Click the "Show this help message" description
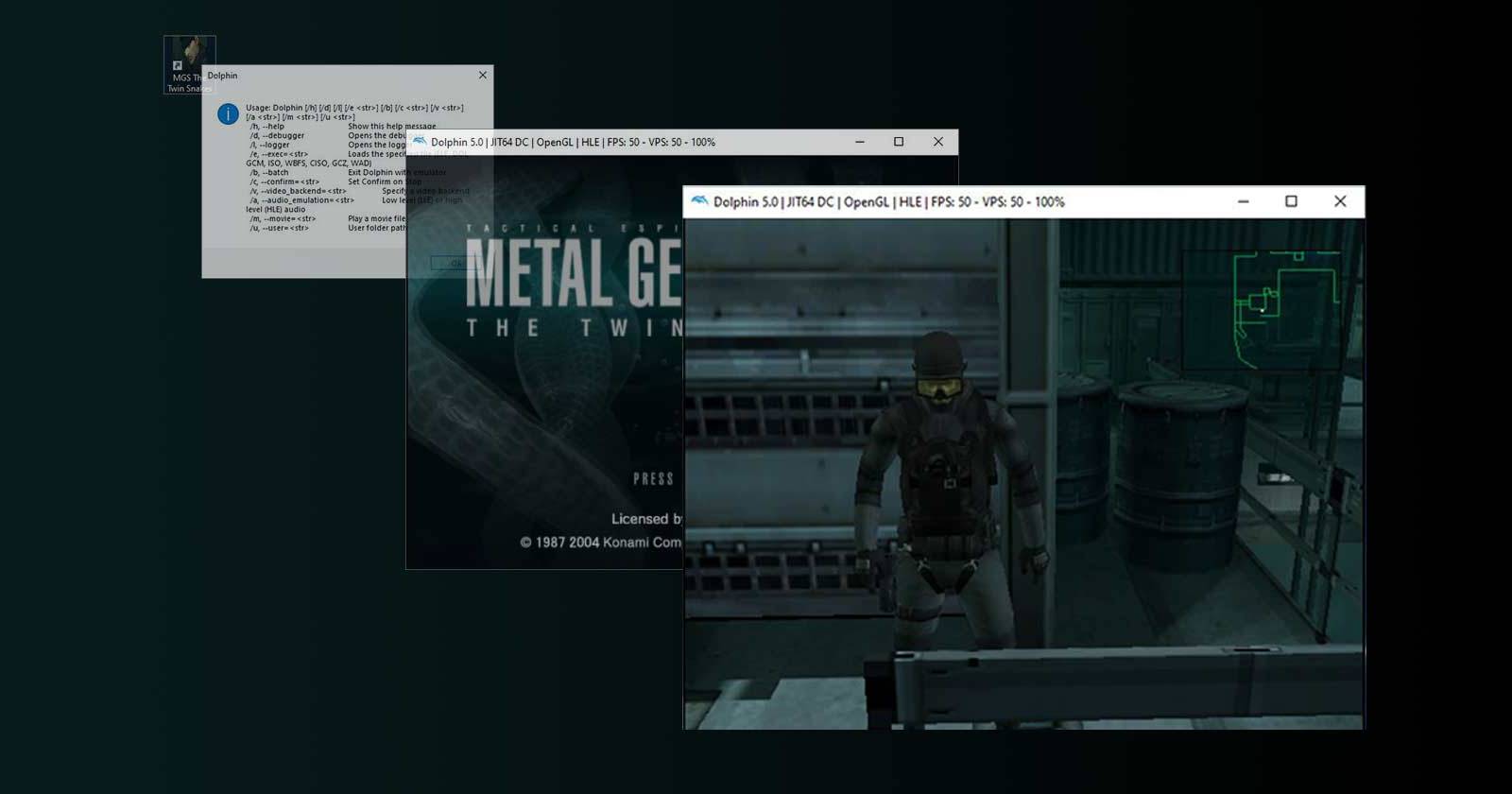The height and width of the screenshot is (794, 1512). pos(392,127)
